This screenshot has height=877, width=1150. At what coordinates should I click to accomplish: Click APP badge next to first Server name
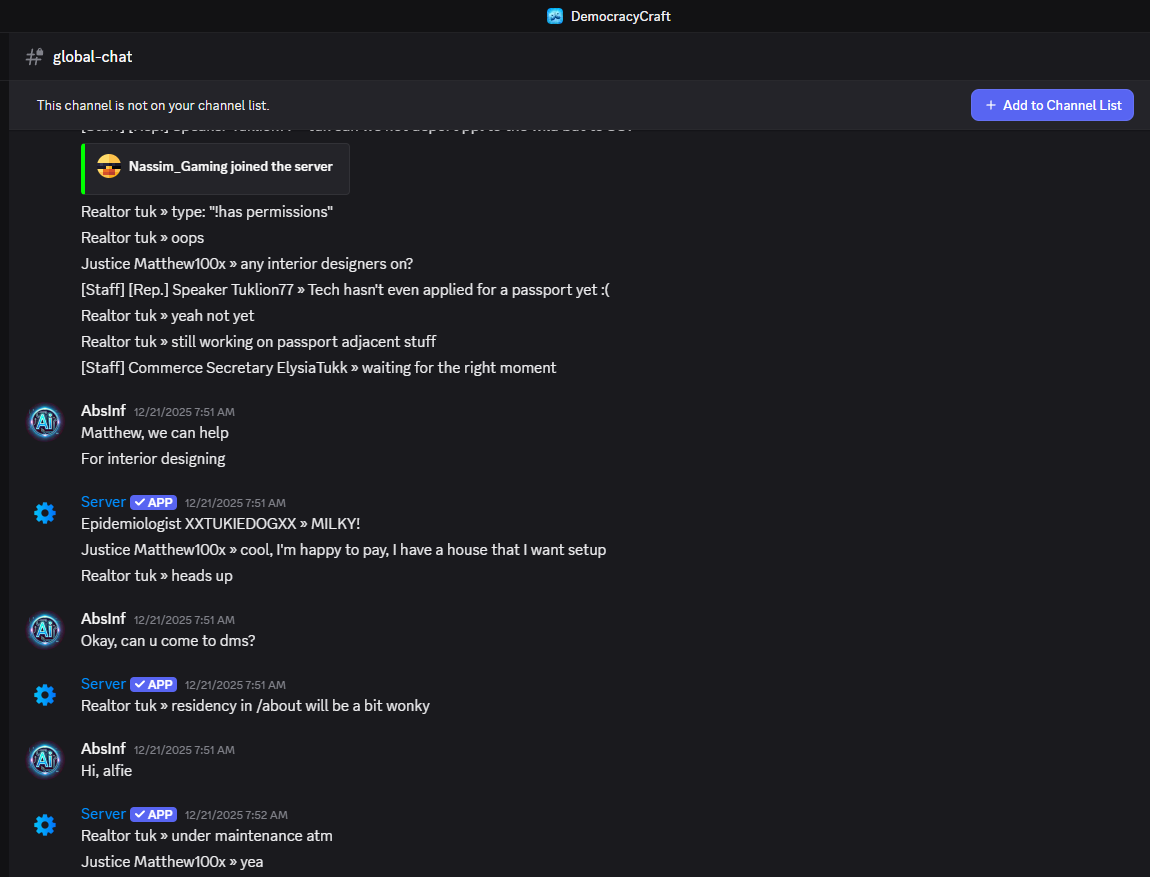(x=153, y=503)
